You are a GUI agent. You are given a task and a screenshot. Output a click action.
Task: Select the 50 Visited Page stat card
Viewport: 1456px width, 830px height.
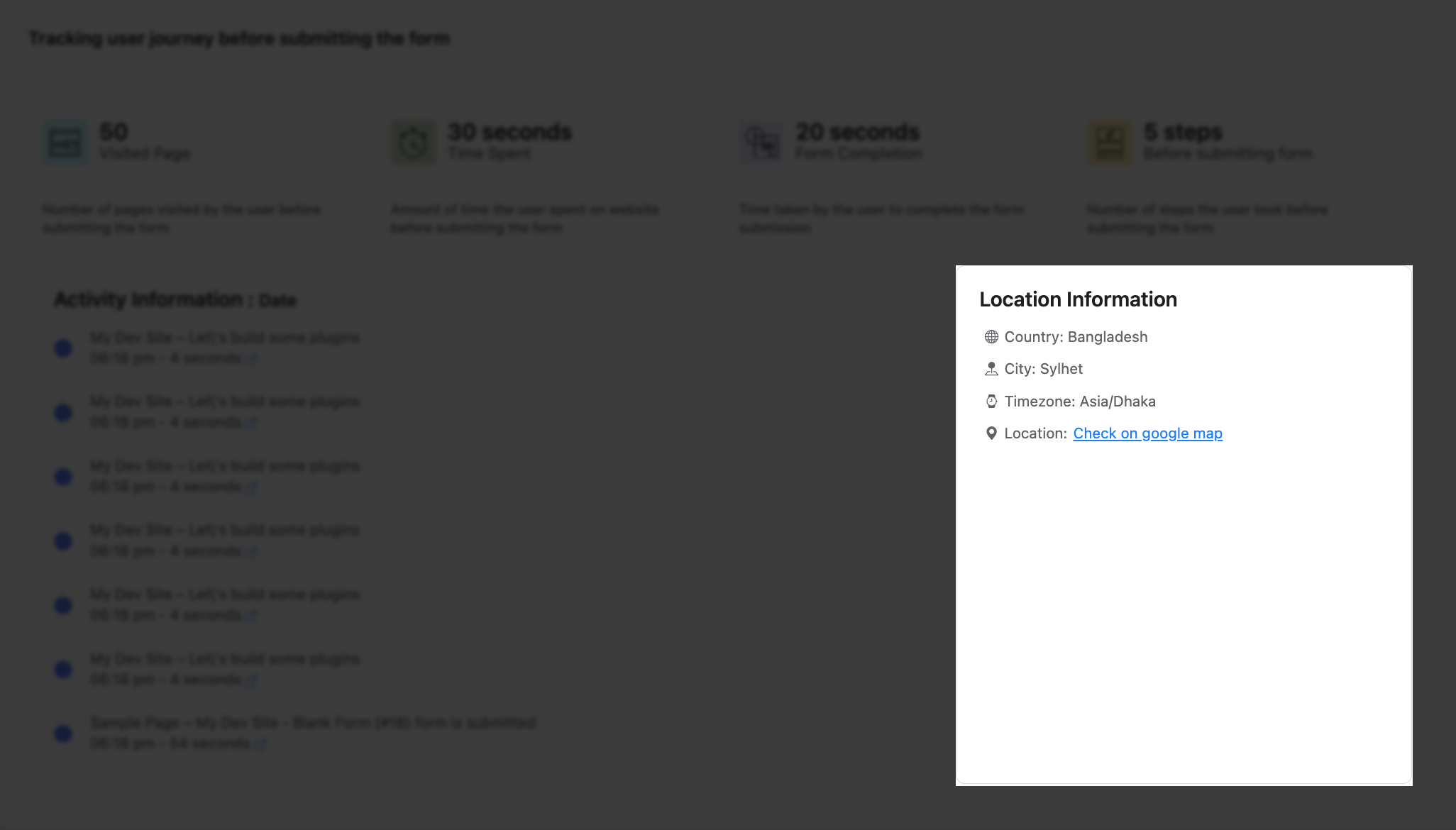click(199, 177)
